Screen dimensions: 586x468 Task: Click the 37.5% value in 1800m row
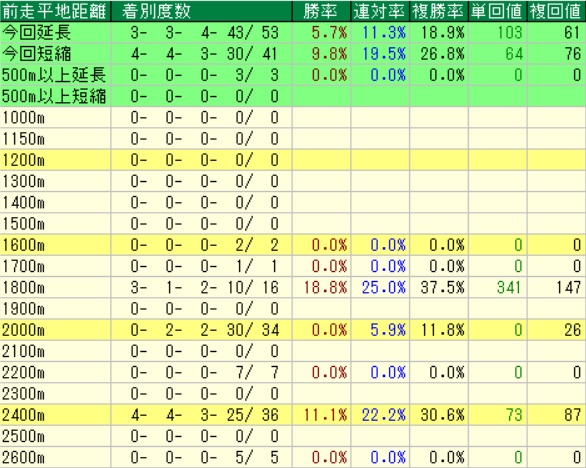(442, 287)
